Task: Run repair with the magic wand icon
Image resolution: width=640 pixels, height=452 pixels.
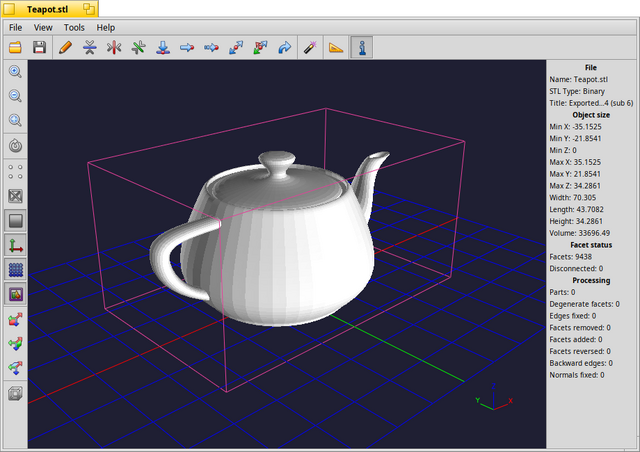Action: [310, 47]
